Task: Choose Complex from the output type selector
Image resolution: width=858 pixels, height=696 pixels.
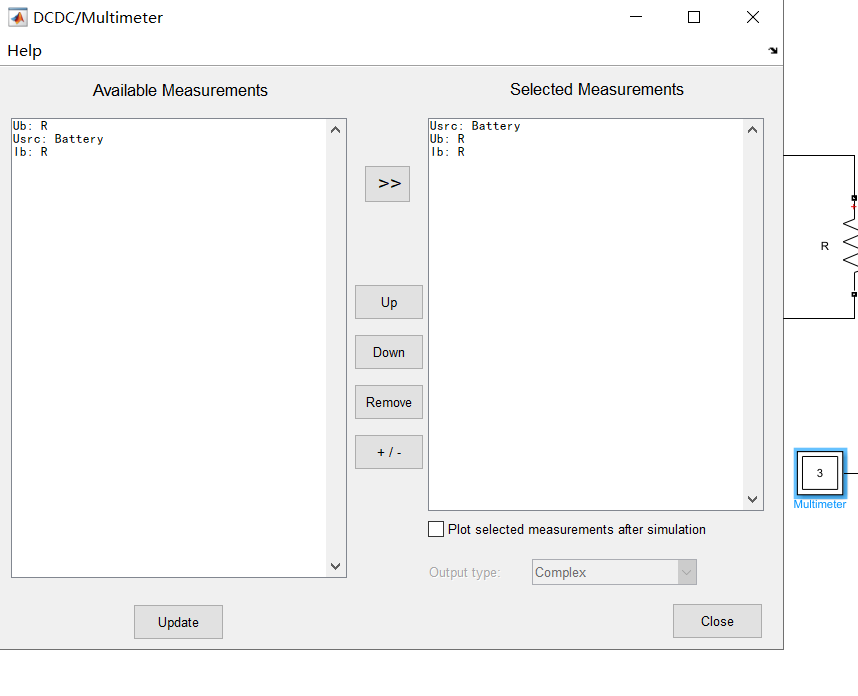Action: 613,571
